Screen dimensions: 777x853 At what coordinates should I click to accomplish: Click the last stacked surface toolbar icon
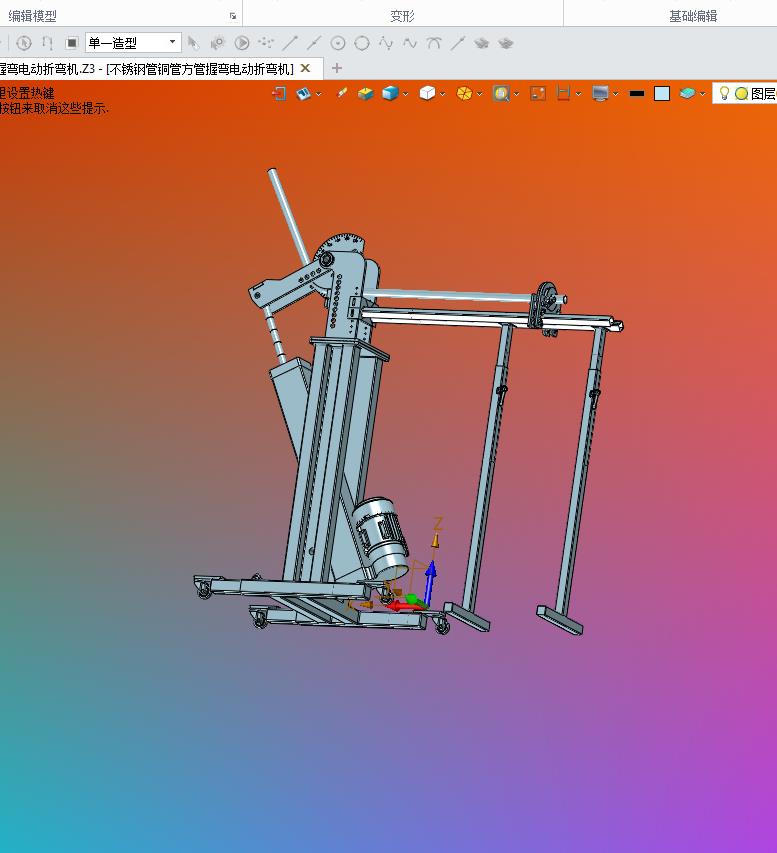505,43
